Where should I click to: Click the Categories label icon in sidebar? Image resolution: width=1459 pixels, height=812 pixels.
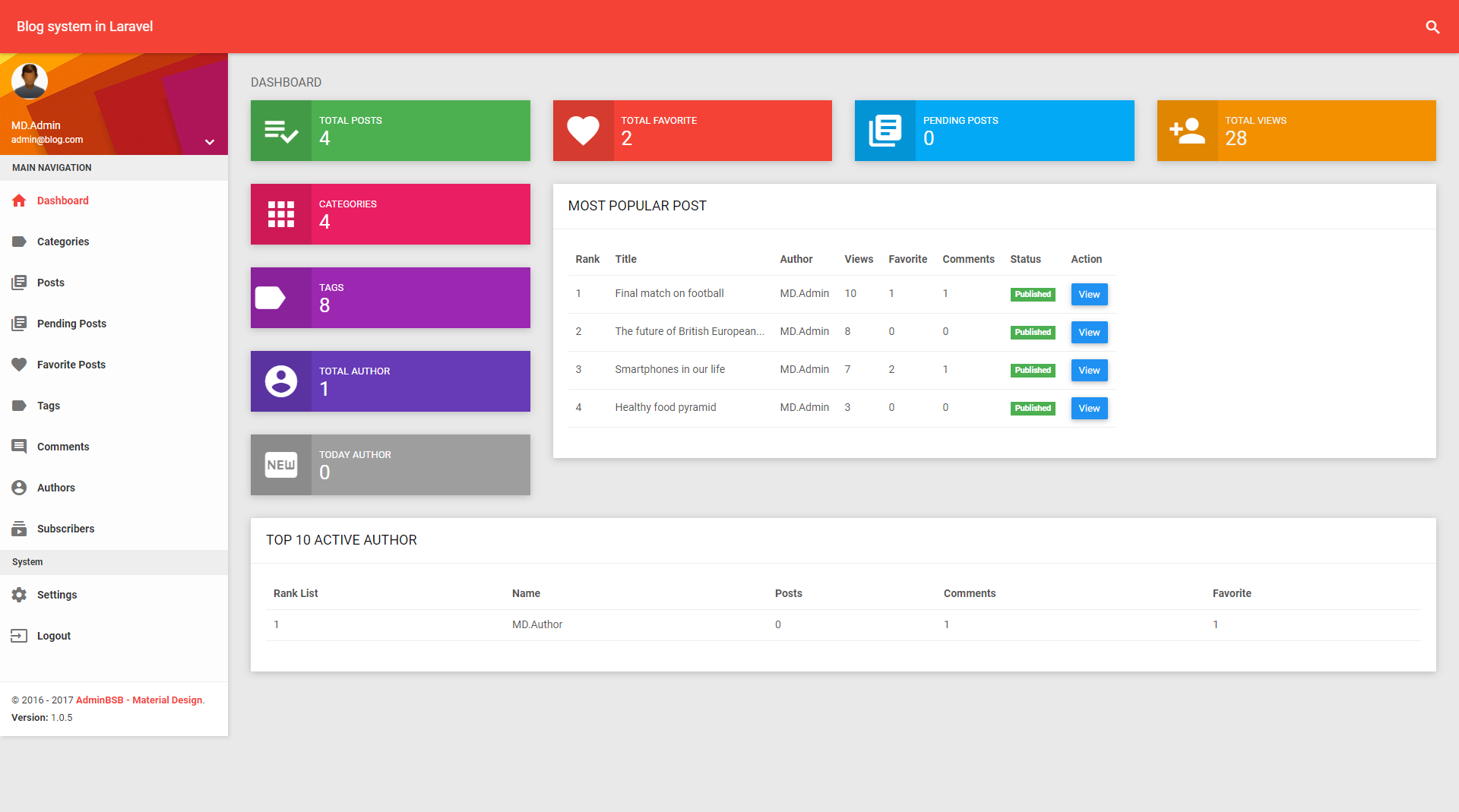click(x=19, y=242)
